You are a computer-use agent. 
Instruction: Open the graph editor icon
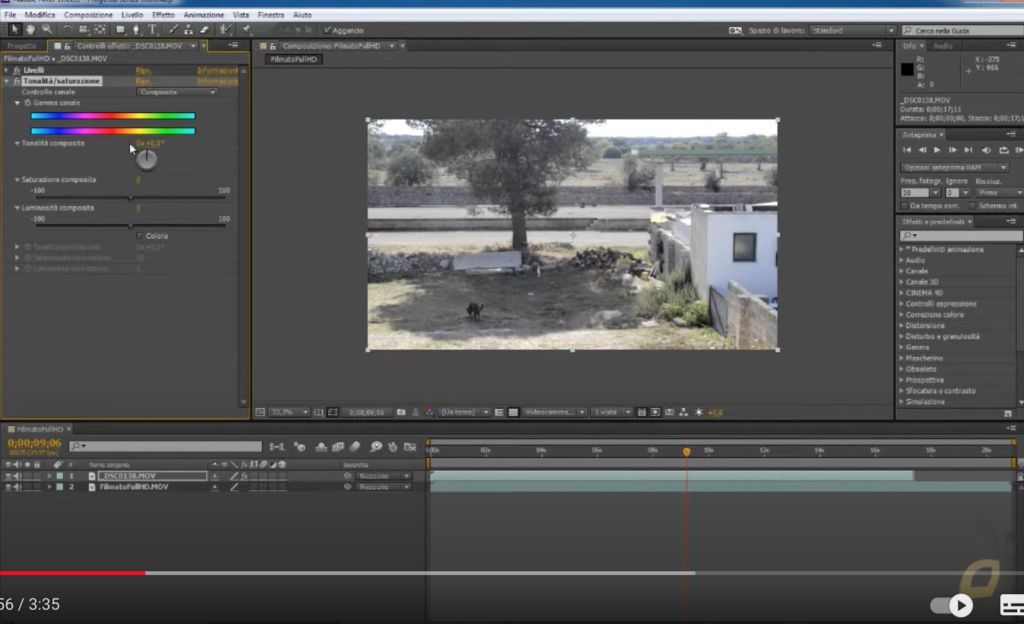[x=410, y=446]
